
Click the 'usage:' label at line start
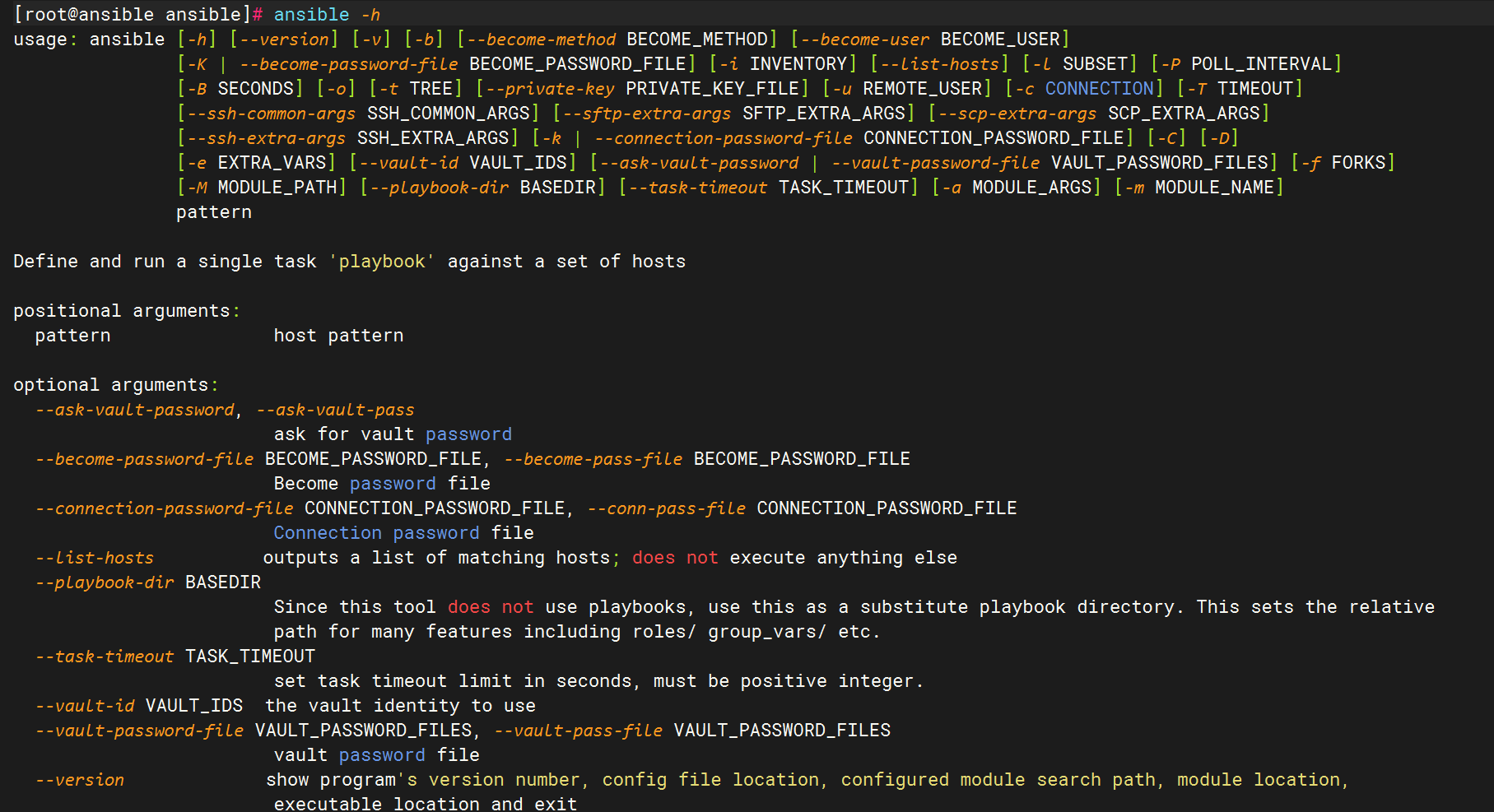[x=45, y=39]
